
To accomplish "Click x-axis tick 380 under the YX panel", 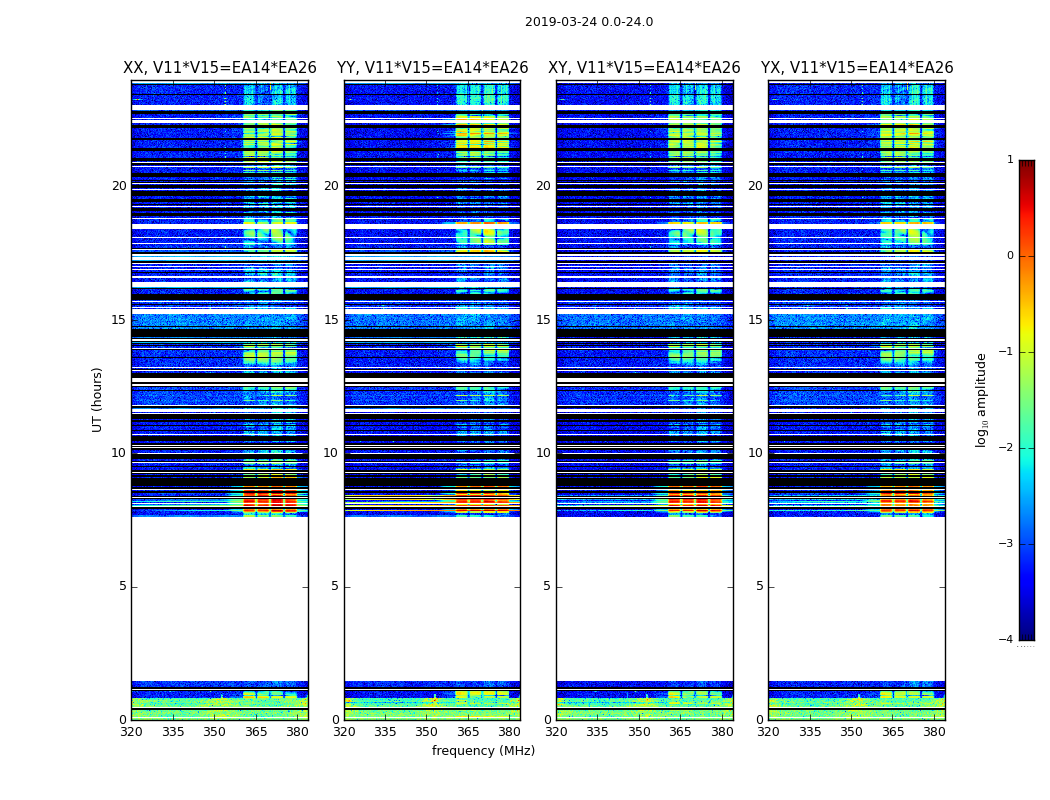I will tap(934, 731).
